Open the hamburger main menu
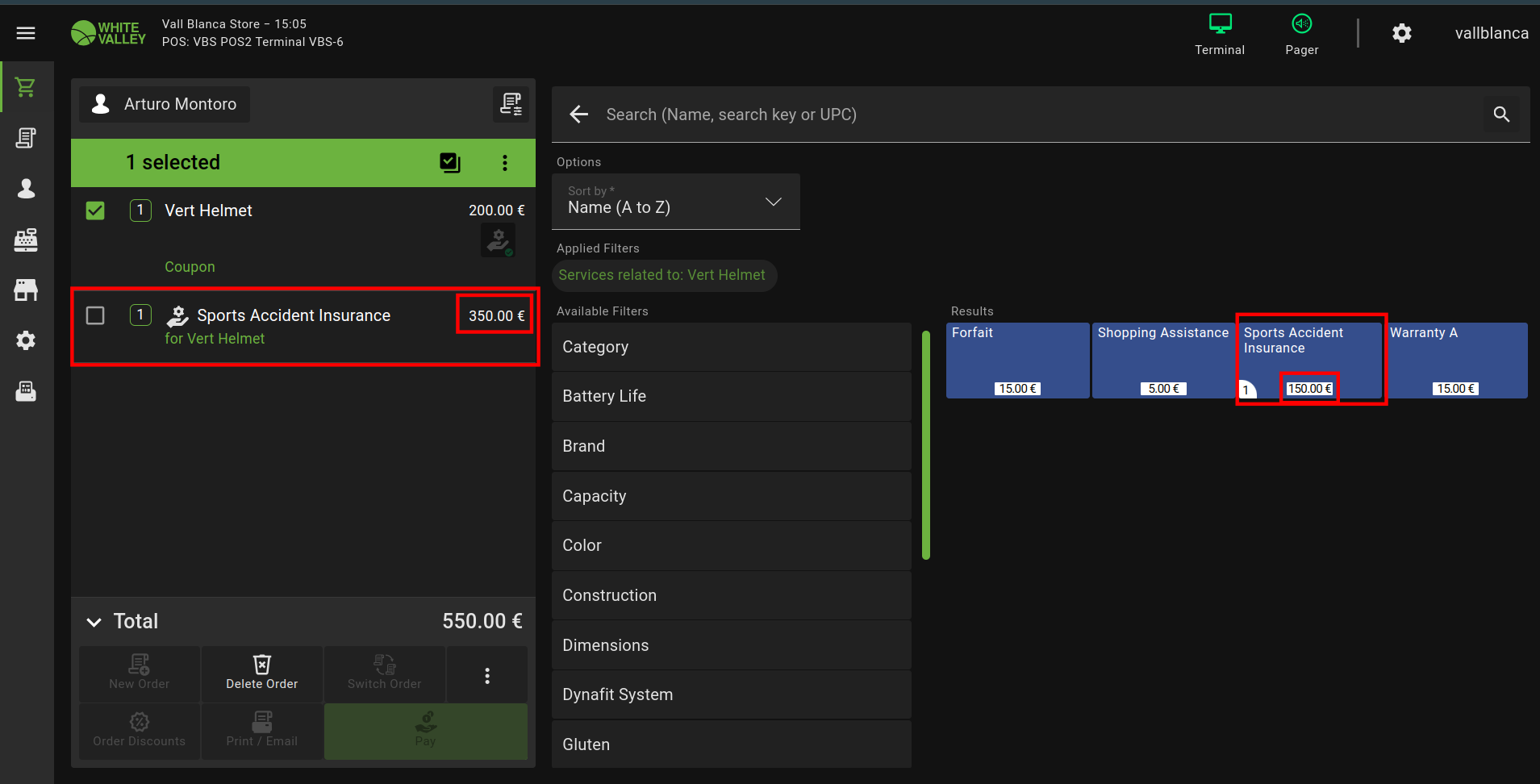The image size is (1540, 784). [x=26, y=33]
